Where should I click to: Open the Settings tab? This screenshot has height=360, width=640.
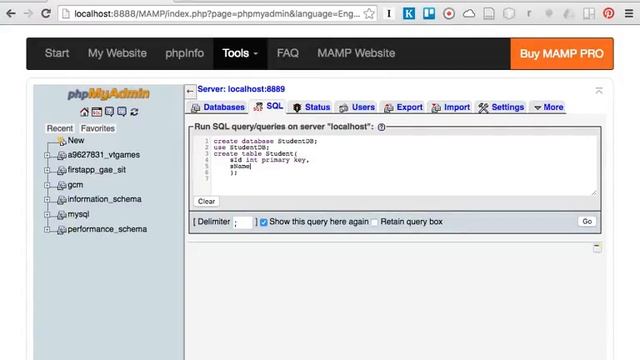tap(501, 107)
